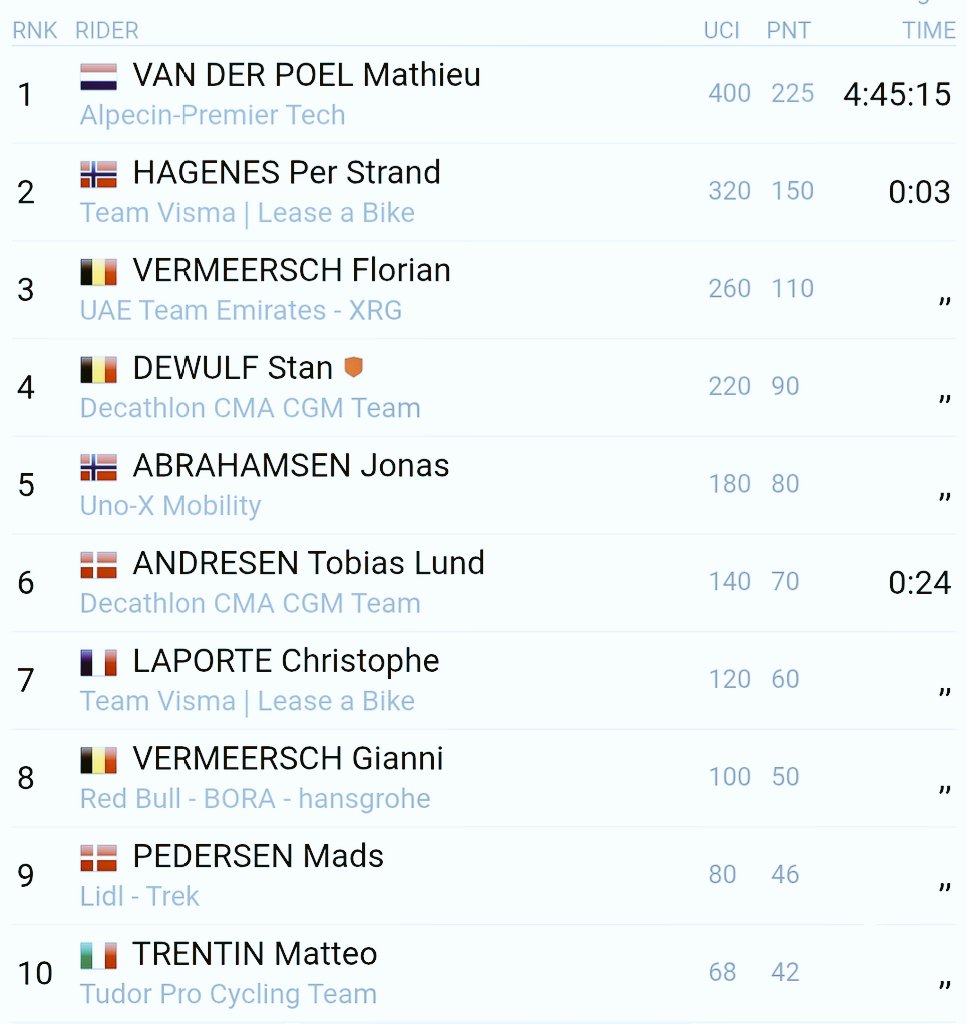This screenshot has height=1024, width=967.
Task: Open Tudor Pro Cycling Team page
Action: pos(228,994)
